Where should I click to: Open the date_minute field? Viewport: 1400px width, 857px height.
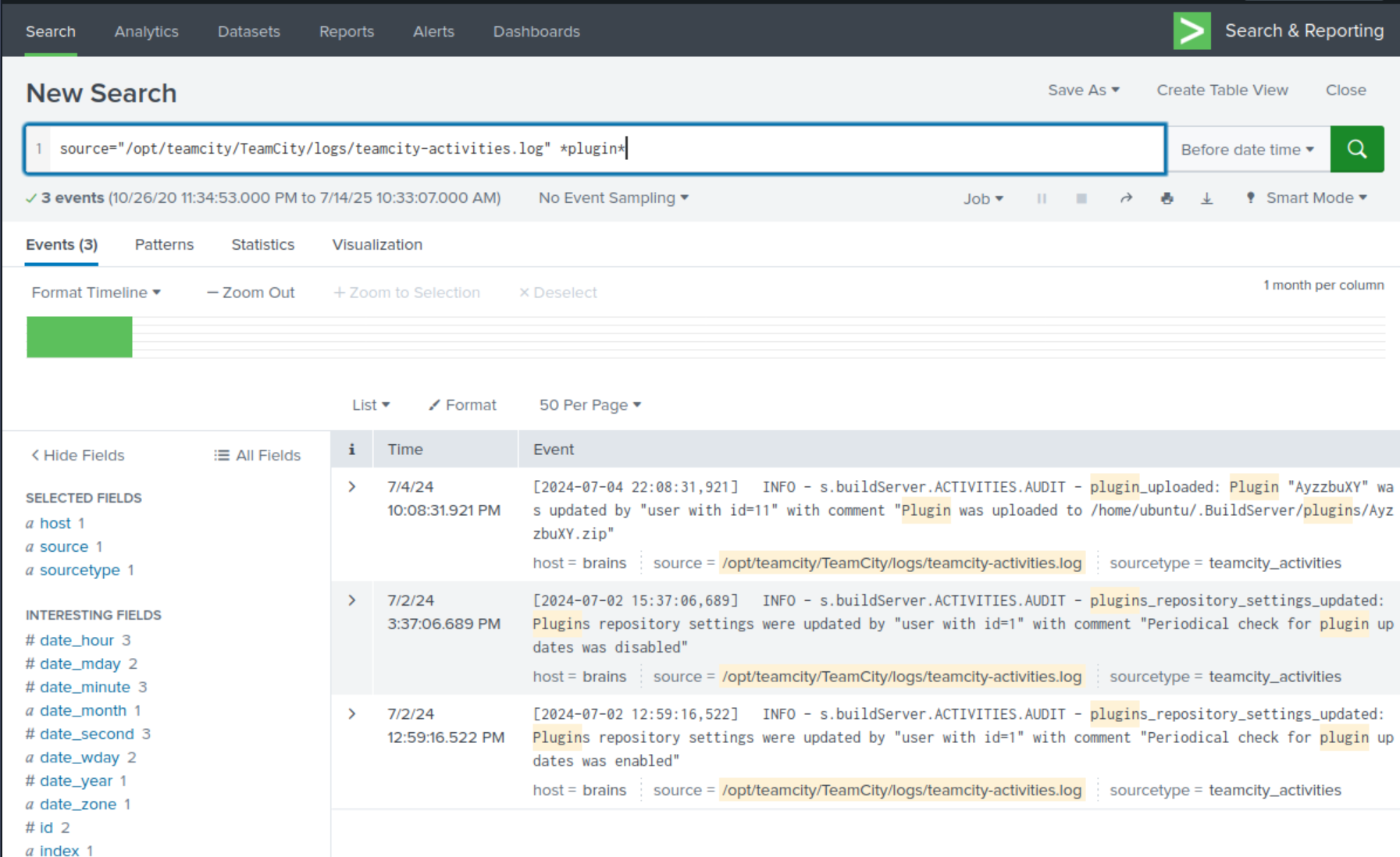[85, 688]
